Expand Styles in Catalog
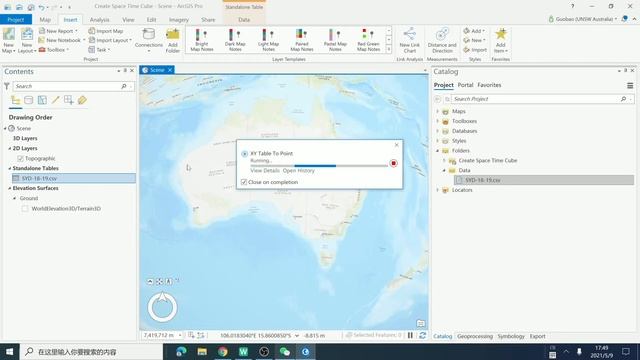This screenshot has height=360, width=640. 437,141
